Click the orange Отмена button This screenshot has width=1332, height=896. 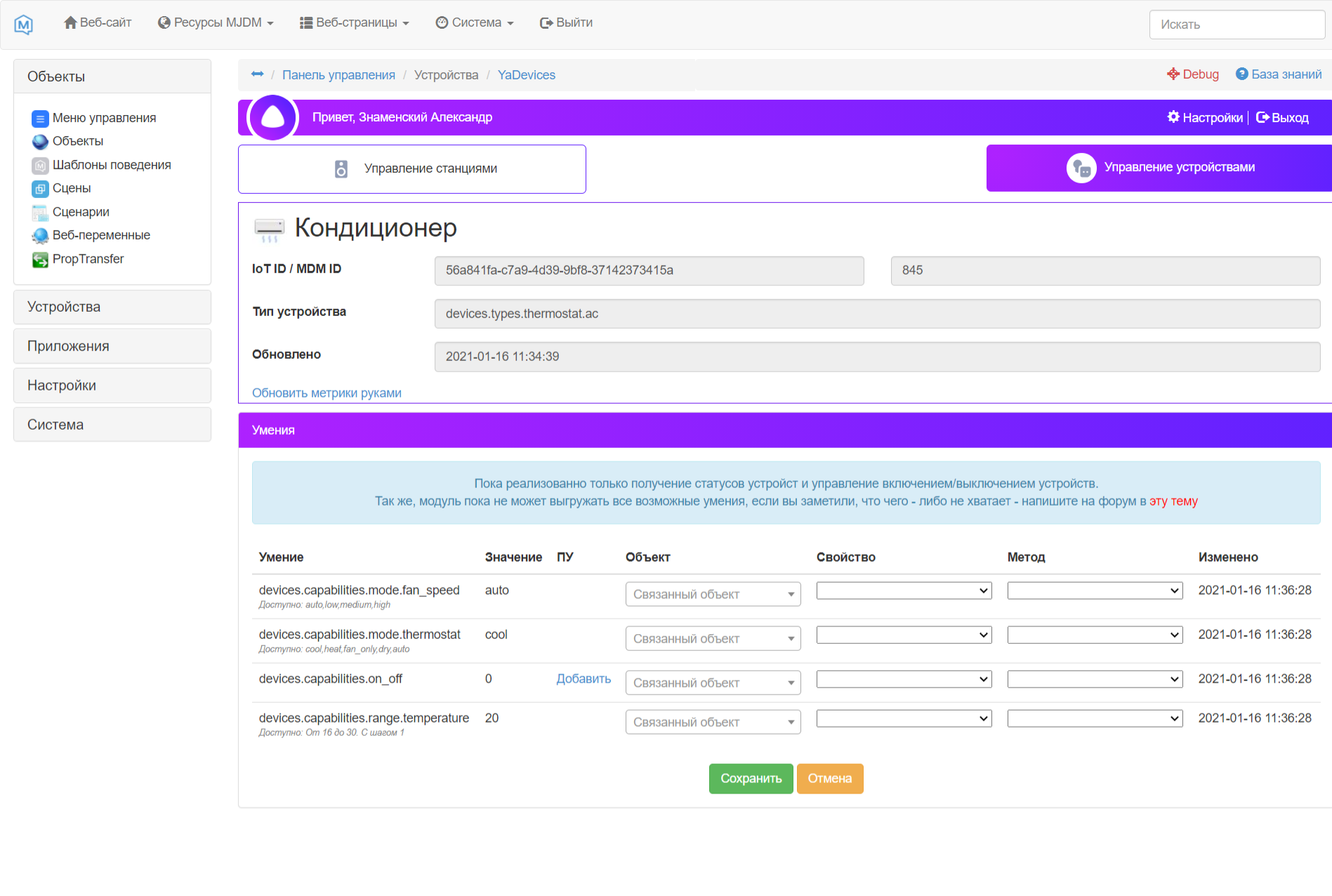point(829,779)
